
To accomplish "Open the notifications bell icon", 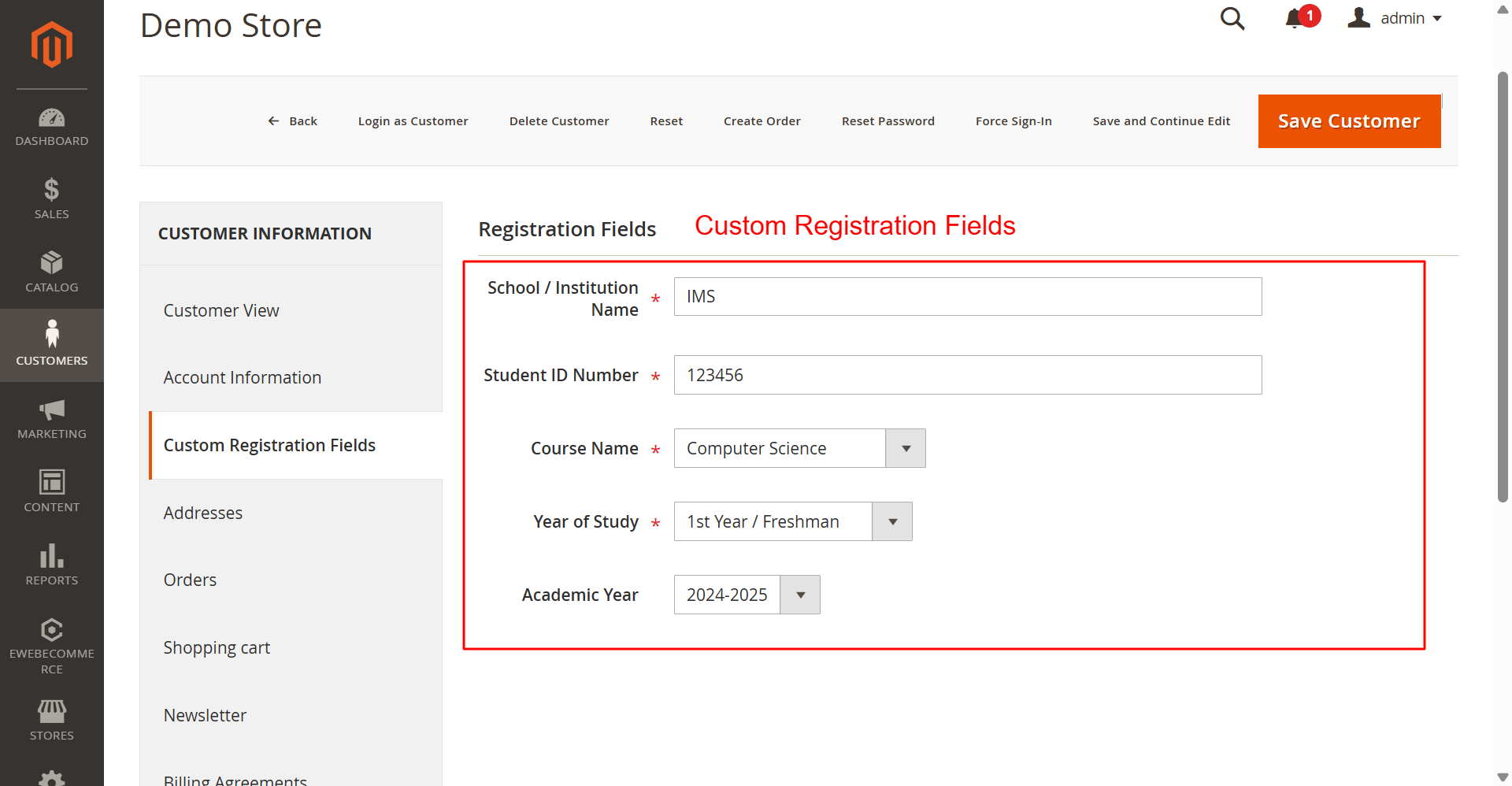I will tap(1294, 18).
